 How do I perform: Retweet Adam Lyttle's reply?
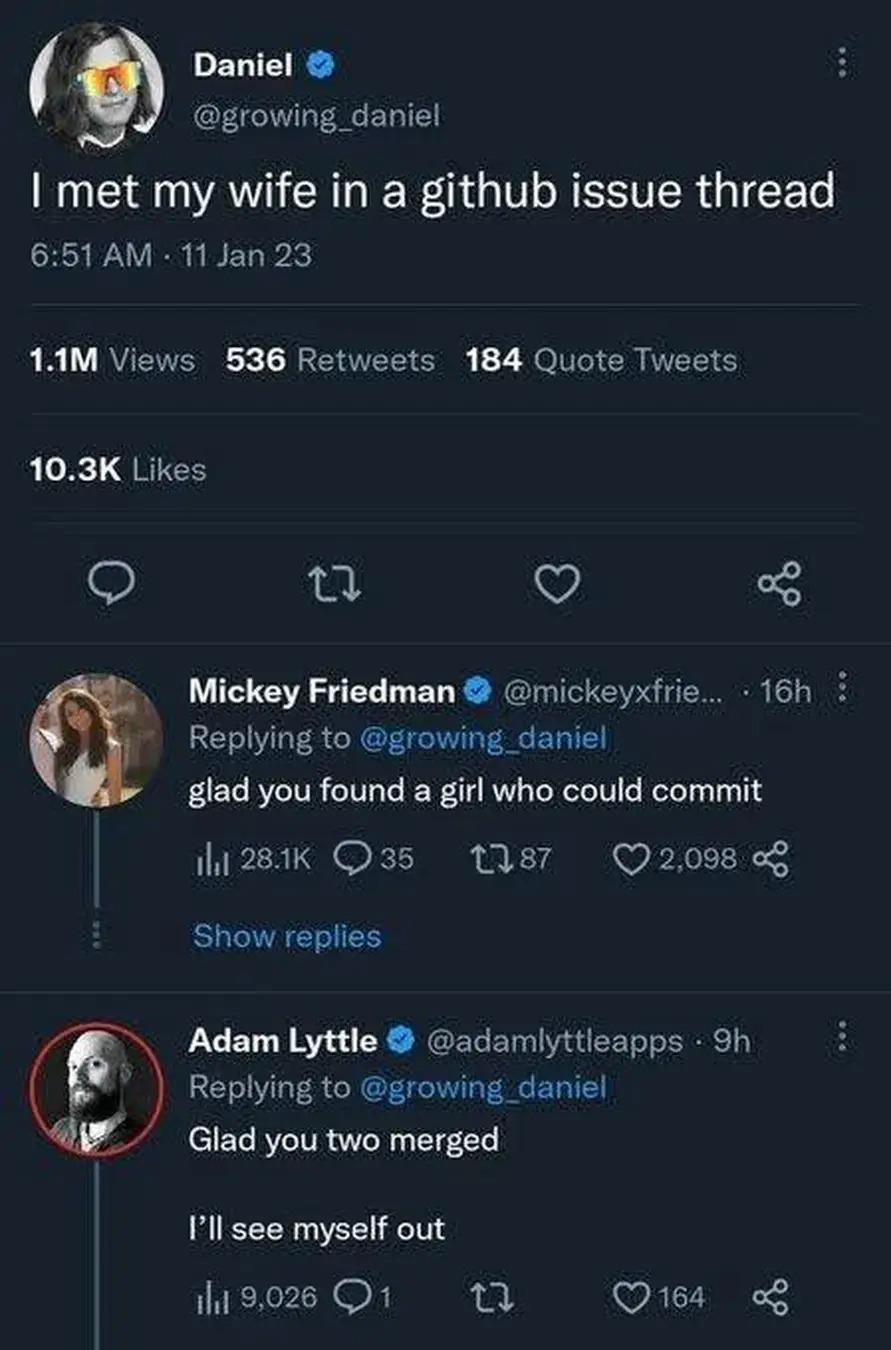tap(492, 1297)
